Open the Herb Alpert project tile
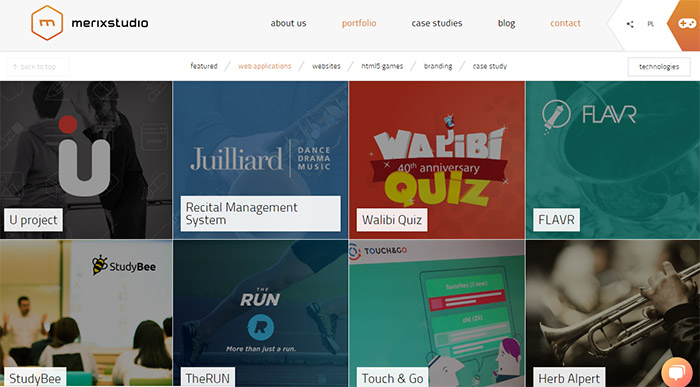 point(613,313)
